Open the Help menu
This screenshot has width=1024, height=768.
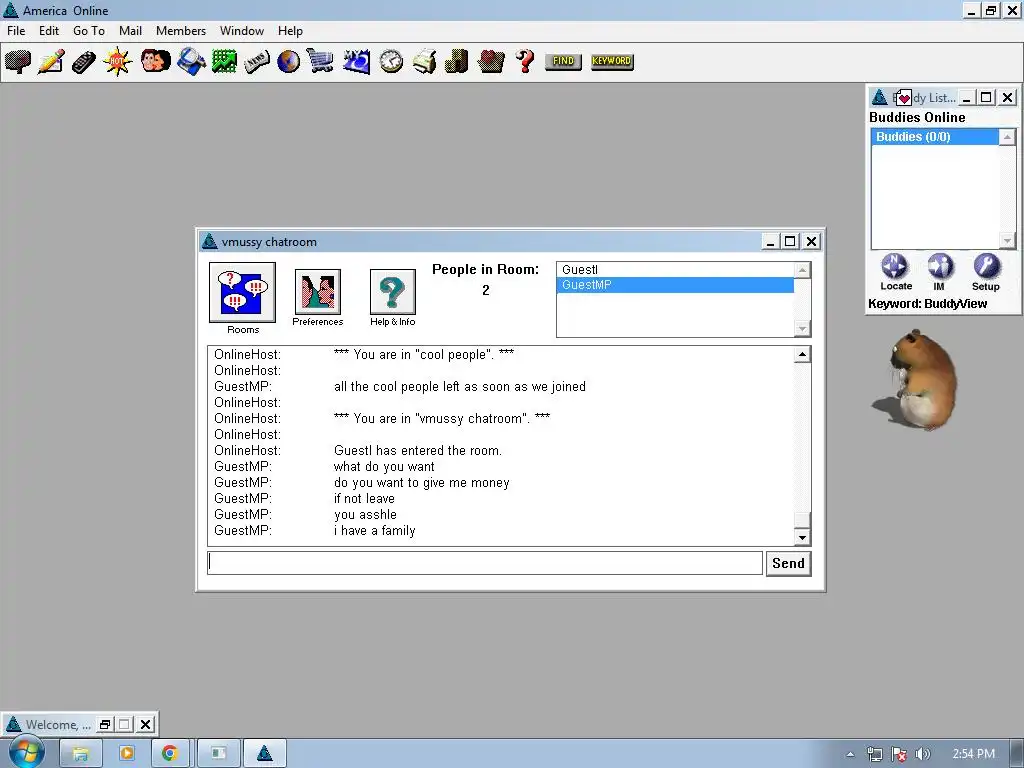pyautogui.click(x=290, y=31)
